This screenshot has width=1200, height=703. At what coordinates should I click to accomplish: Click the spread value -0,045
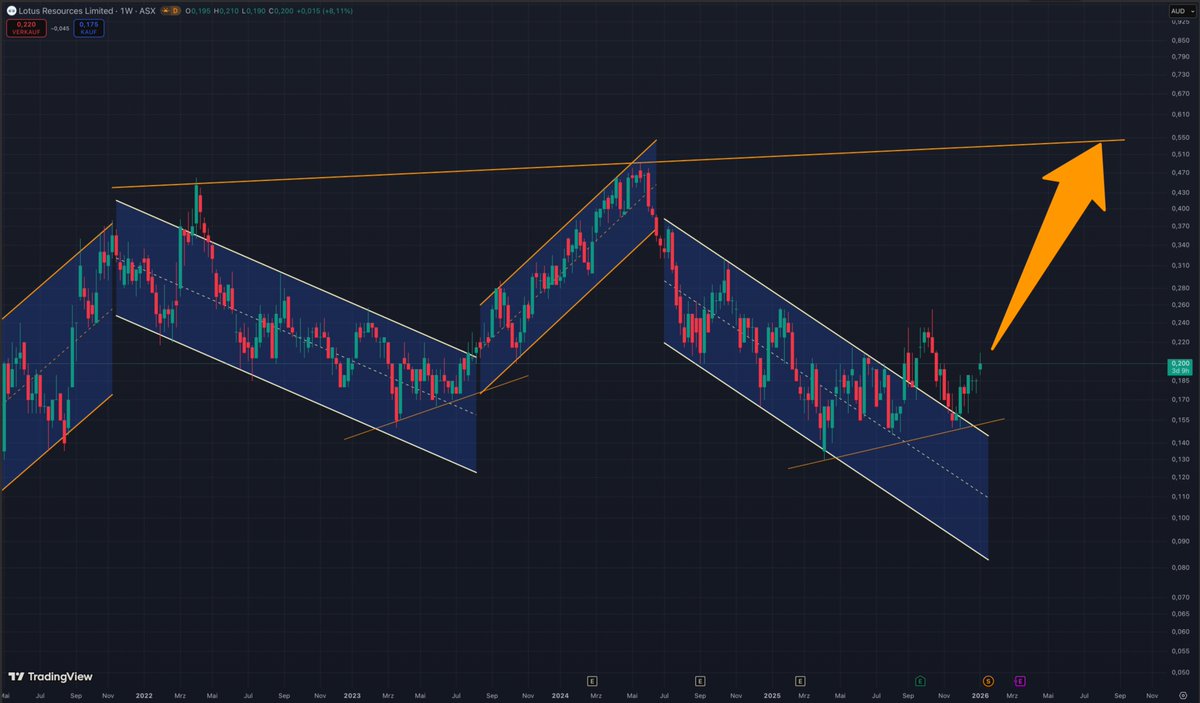point(60,28)
